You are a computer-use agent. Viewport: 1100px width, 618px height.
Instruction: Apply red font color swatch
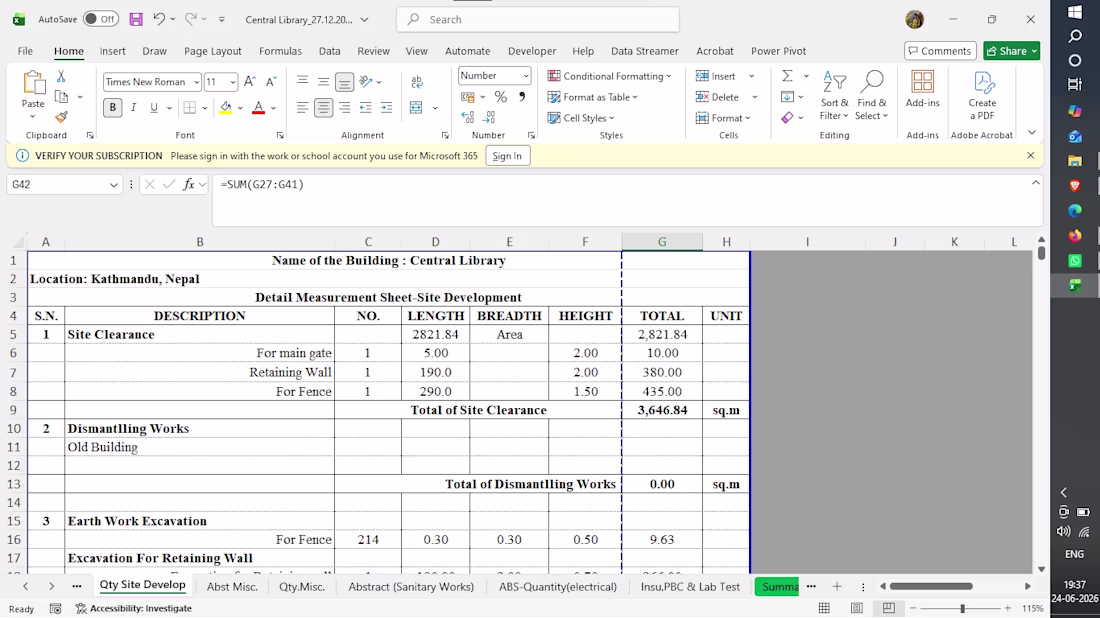coord(258,107)
